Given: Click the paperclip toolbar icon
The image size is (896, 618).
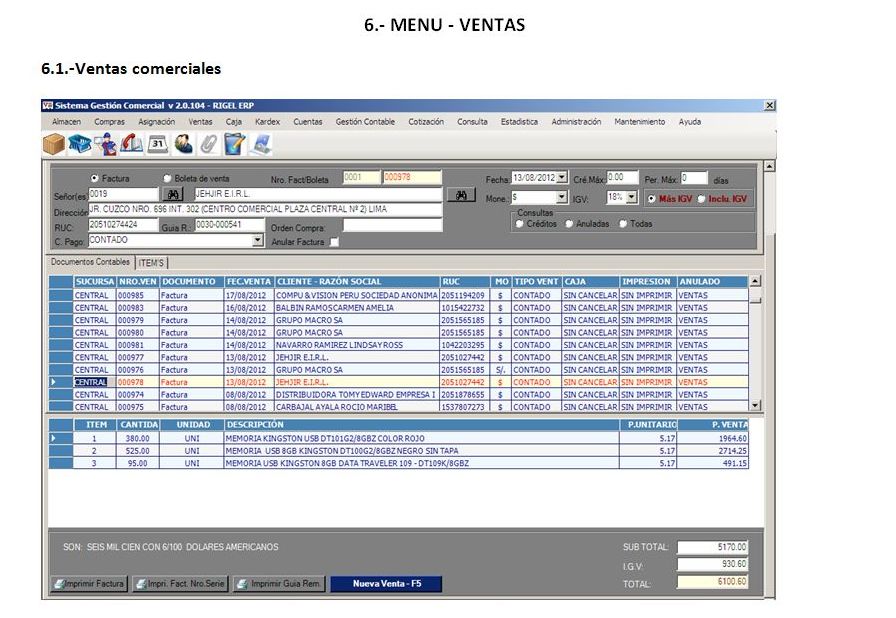Looking at the screenshot, I should tap(208, 145).
